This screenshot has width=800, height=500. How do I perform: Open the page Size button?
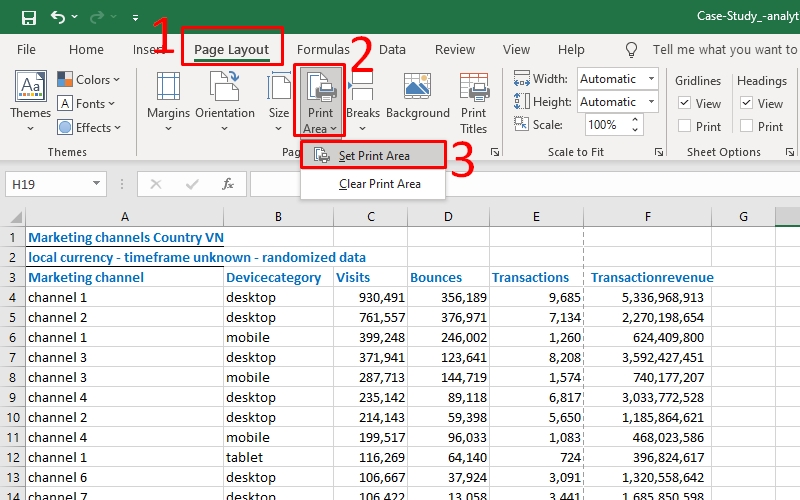(x=279, y=101)
